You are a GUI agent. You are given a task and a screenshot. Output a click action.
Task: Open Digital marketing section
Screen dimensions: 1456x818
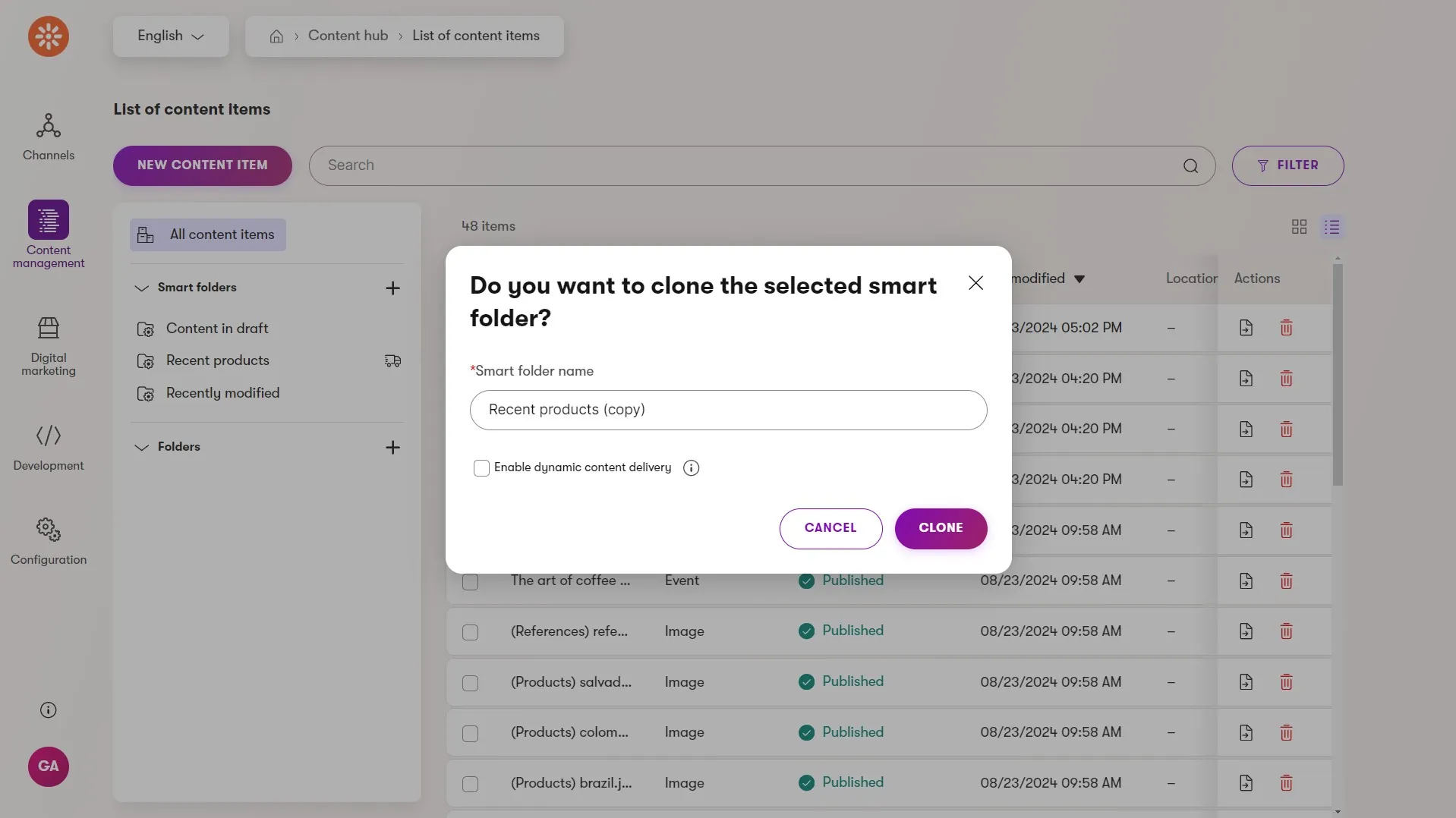tap(49, 347)
